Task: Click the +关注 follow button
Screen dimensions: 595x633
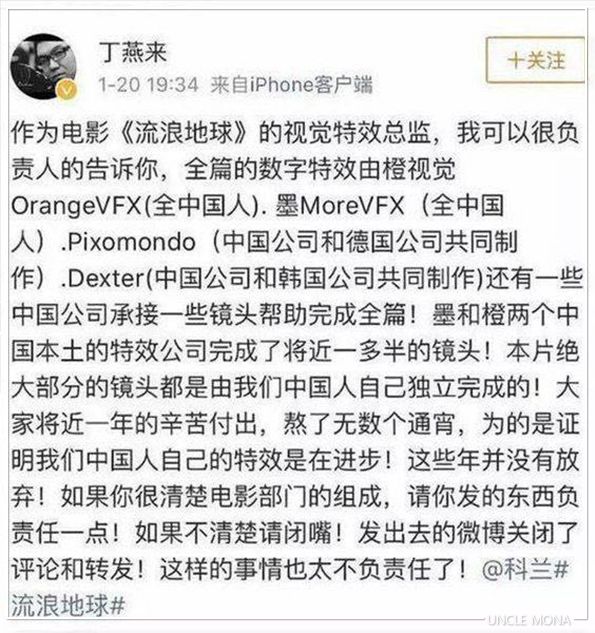Action: 535,61
